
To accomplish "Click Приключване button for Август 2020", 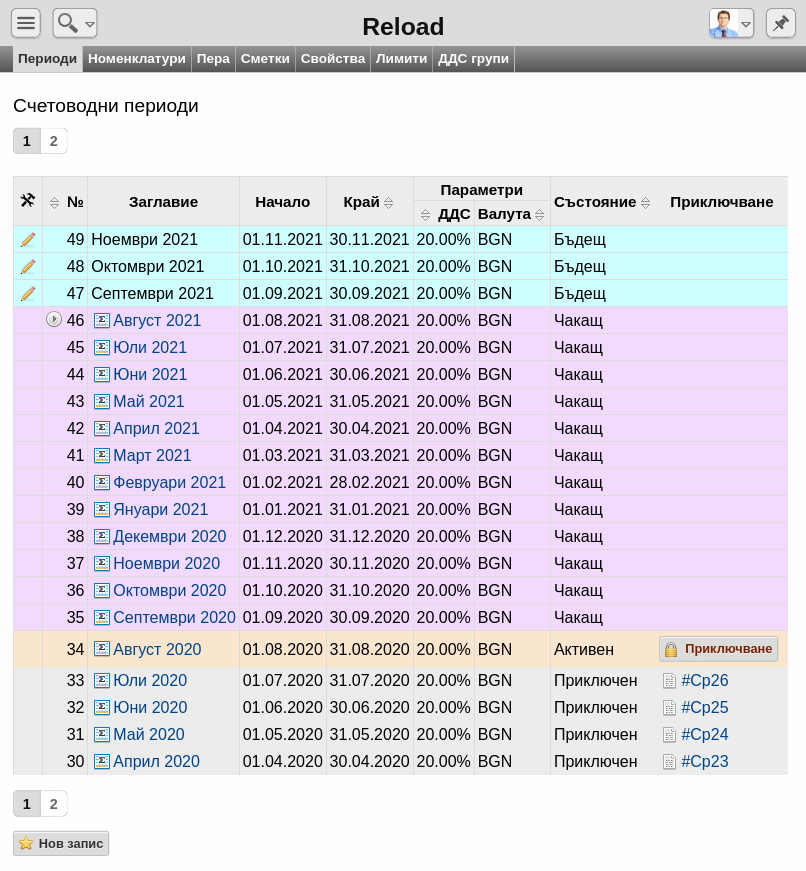I will [x=718, y=649].
